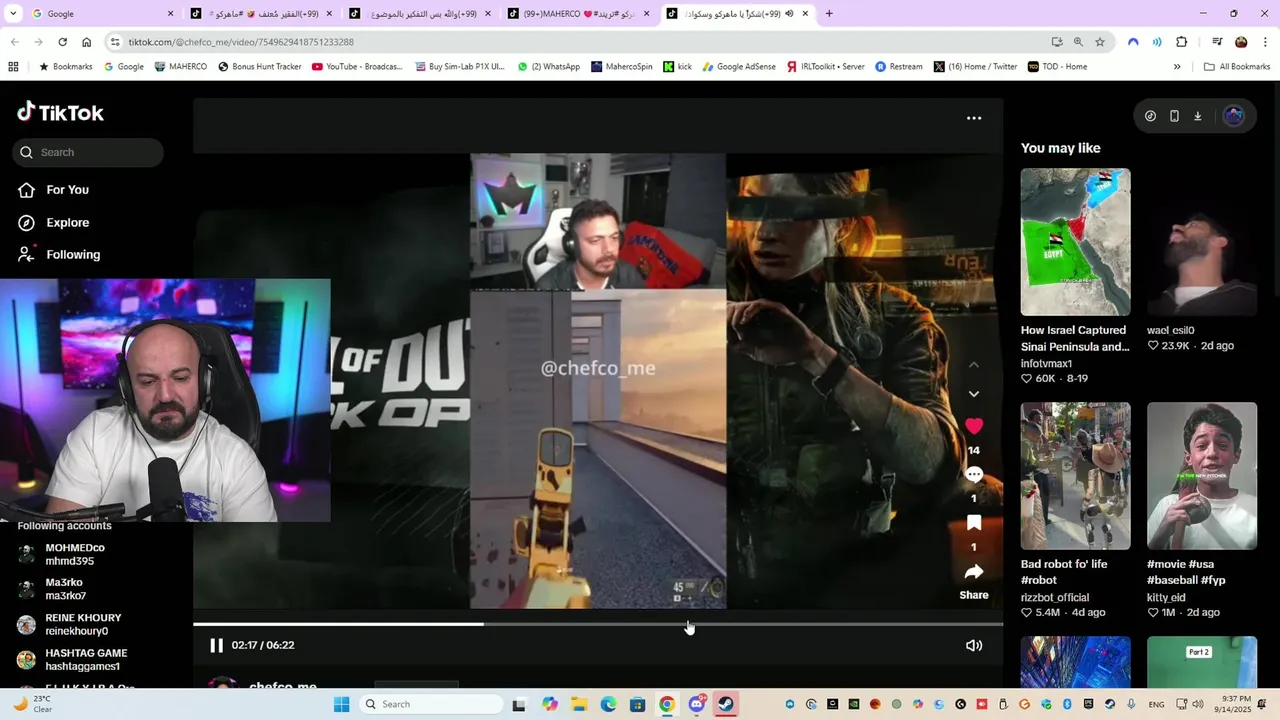Open the Windows Start menu

[341, 704]
